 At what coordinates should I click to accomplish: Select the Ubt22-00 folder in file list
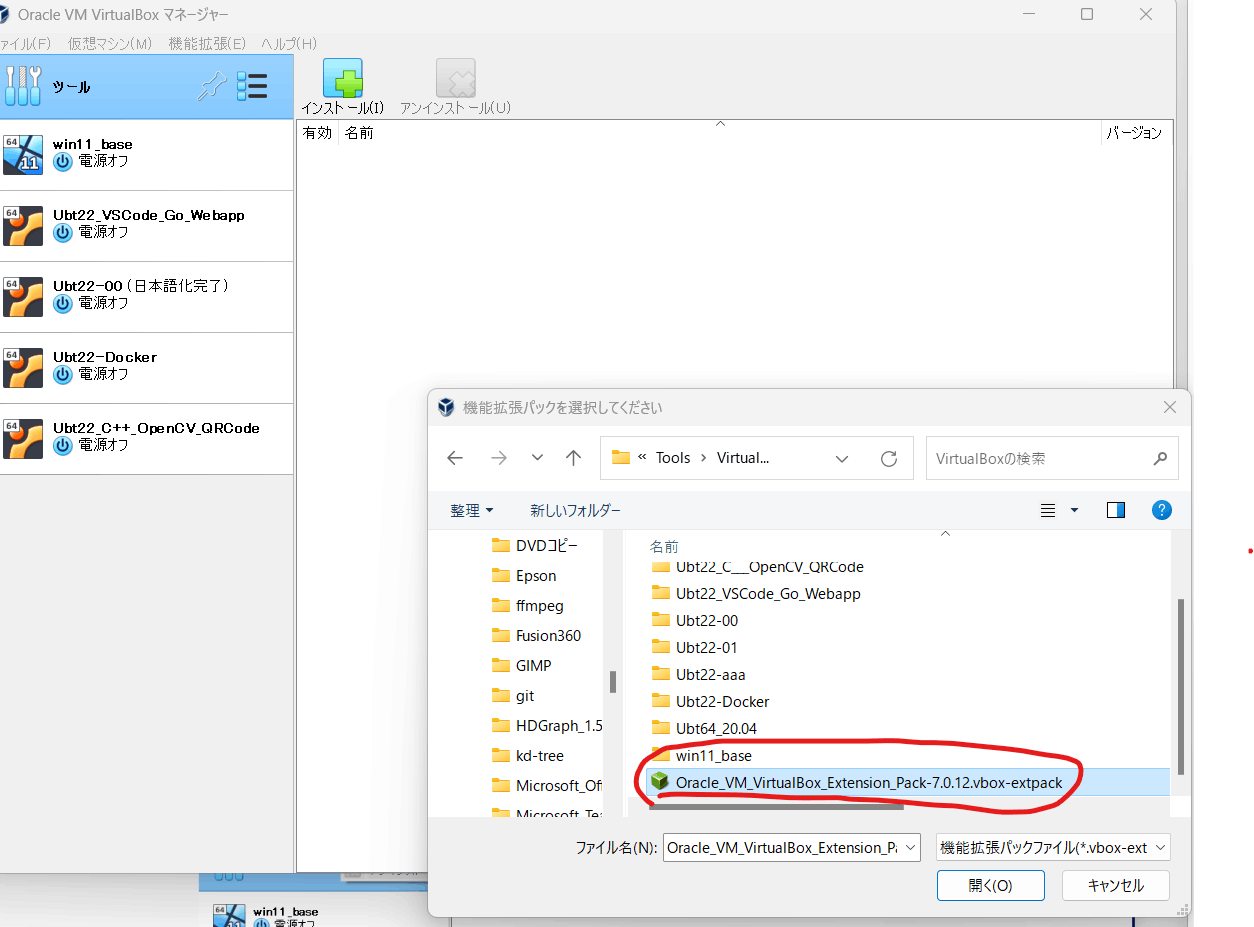coord(707,621)
